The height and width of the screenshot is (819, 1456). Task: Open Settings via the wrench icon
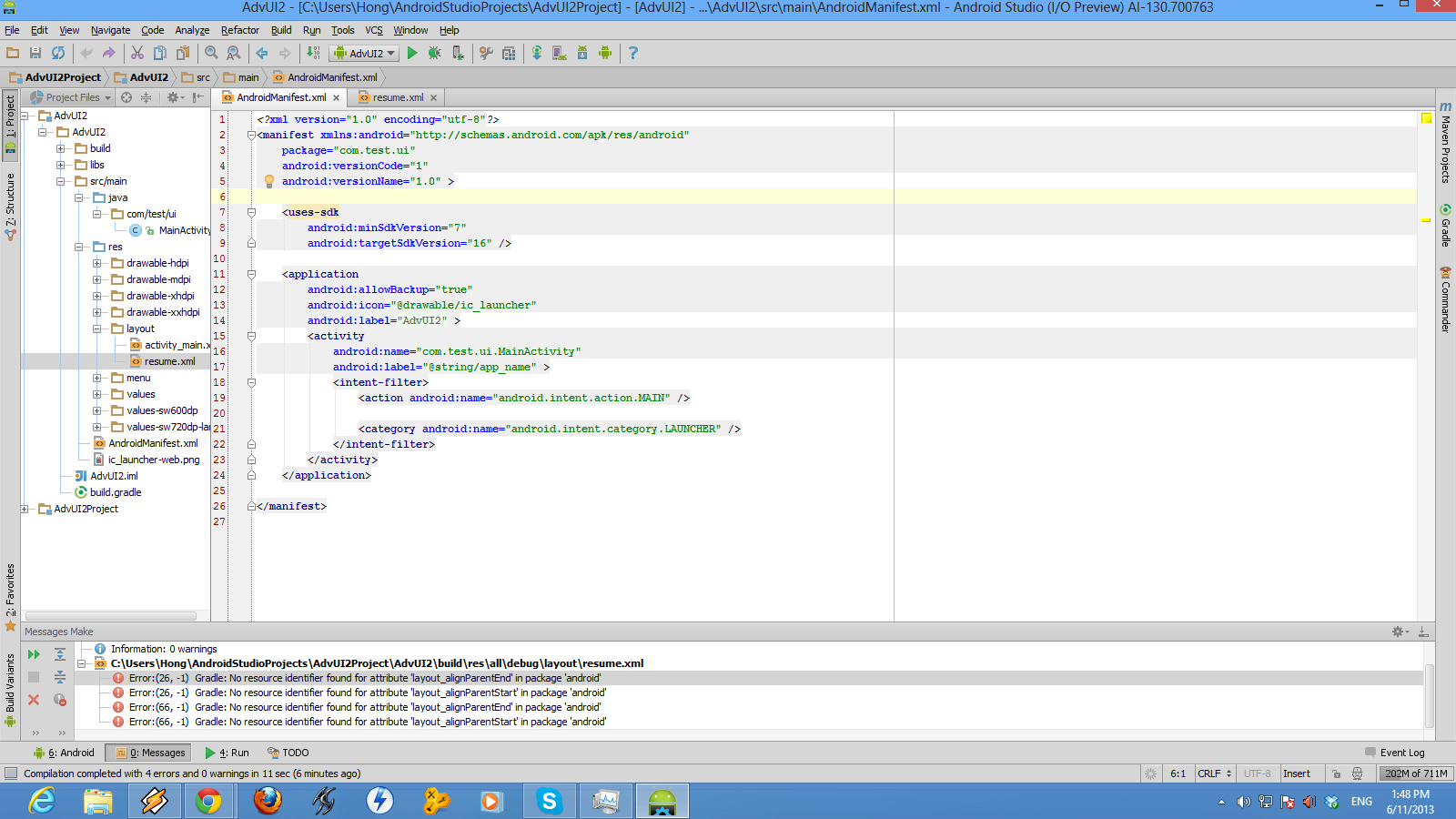(x=486, y=54)
